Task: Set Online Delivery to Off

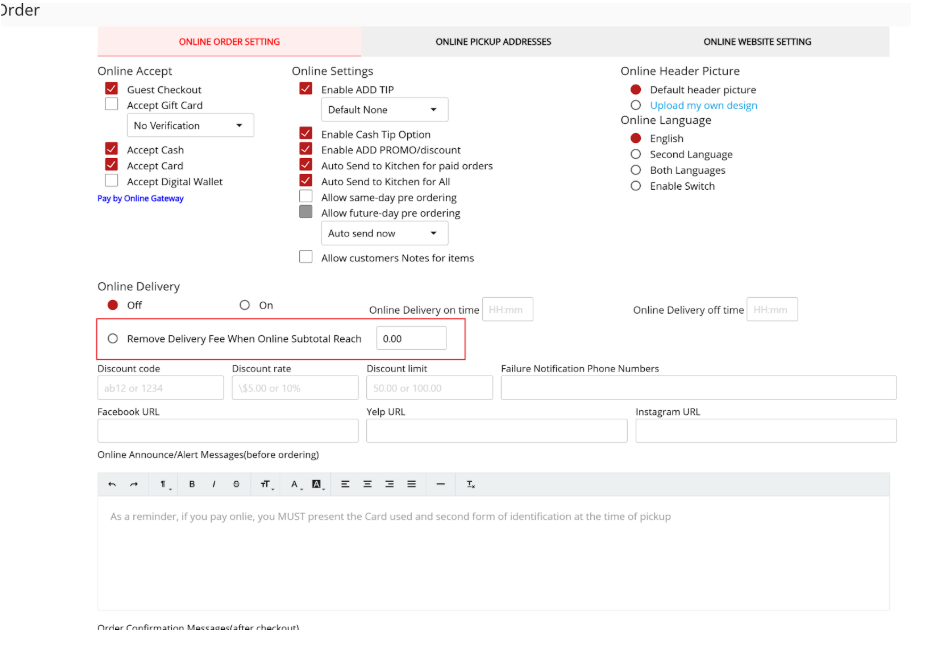Action: [113, 305]
